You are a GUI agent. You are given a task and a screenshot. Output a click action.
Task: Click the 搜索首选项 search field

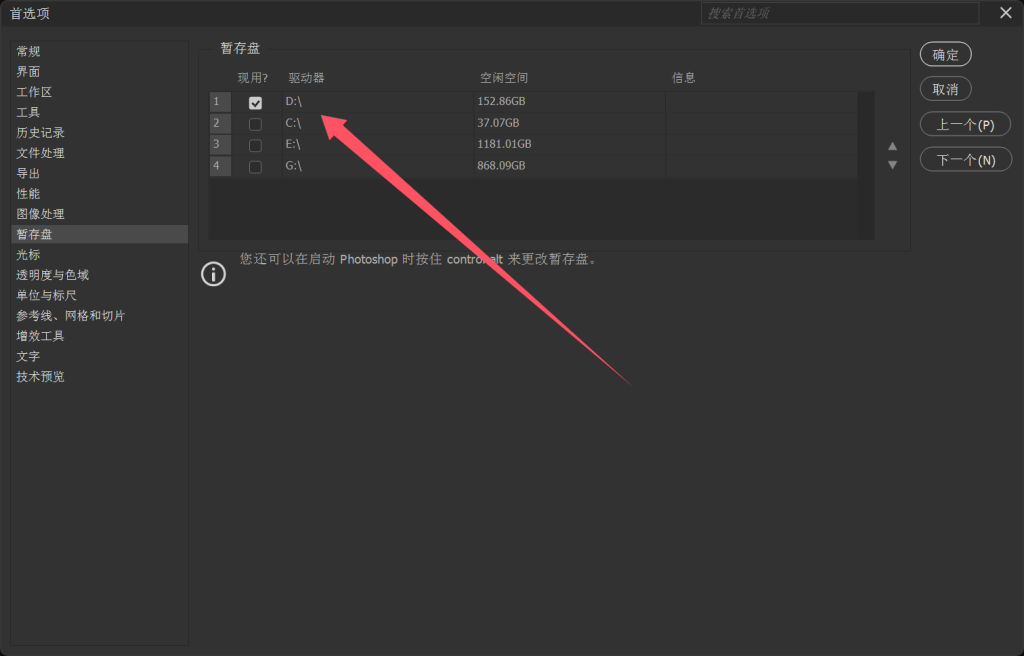click(x=840, y=13)
